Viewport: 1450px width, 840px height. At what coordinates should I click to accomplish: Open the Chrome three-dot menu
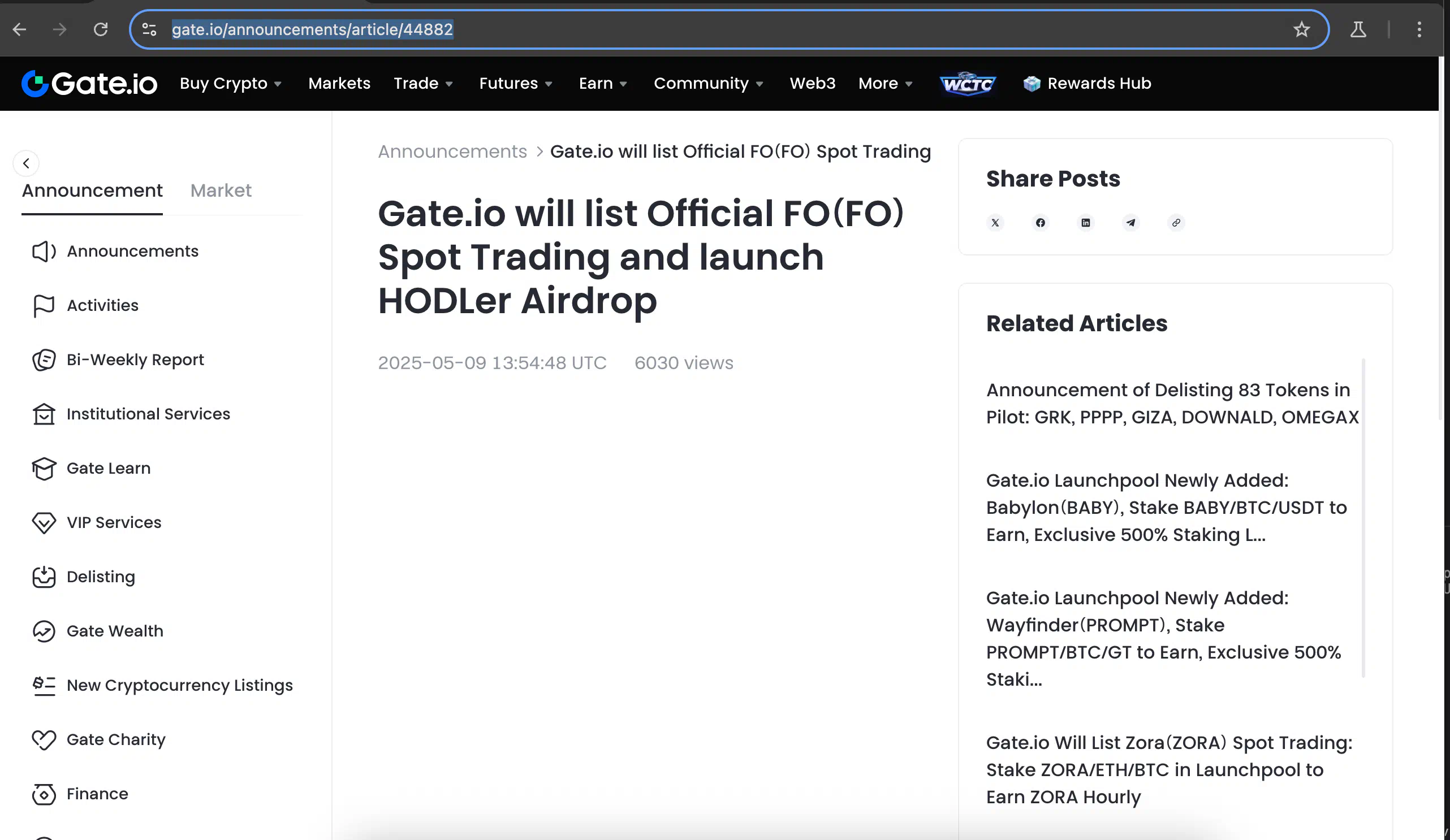pyautogui.click(x=1419, y=29)
